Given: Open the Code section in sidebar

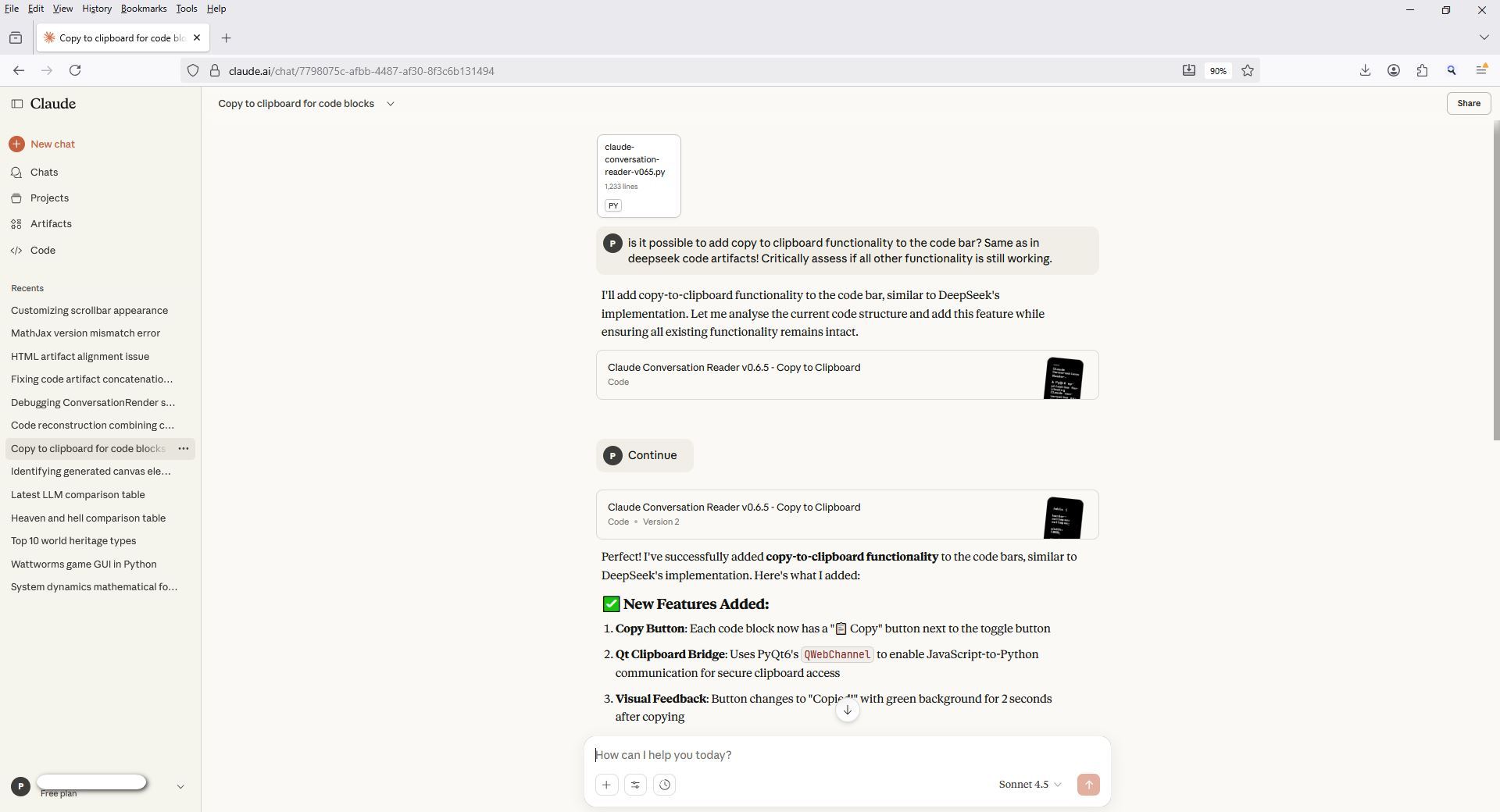Looking at the screenshot, I should pos(42,251).
